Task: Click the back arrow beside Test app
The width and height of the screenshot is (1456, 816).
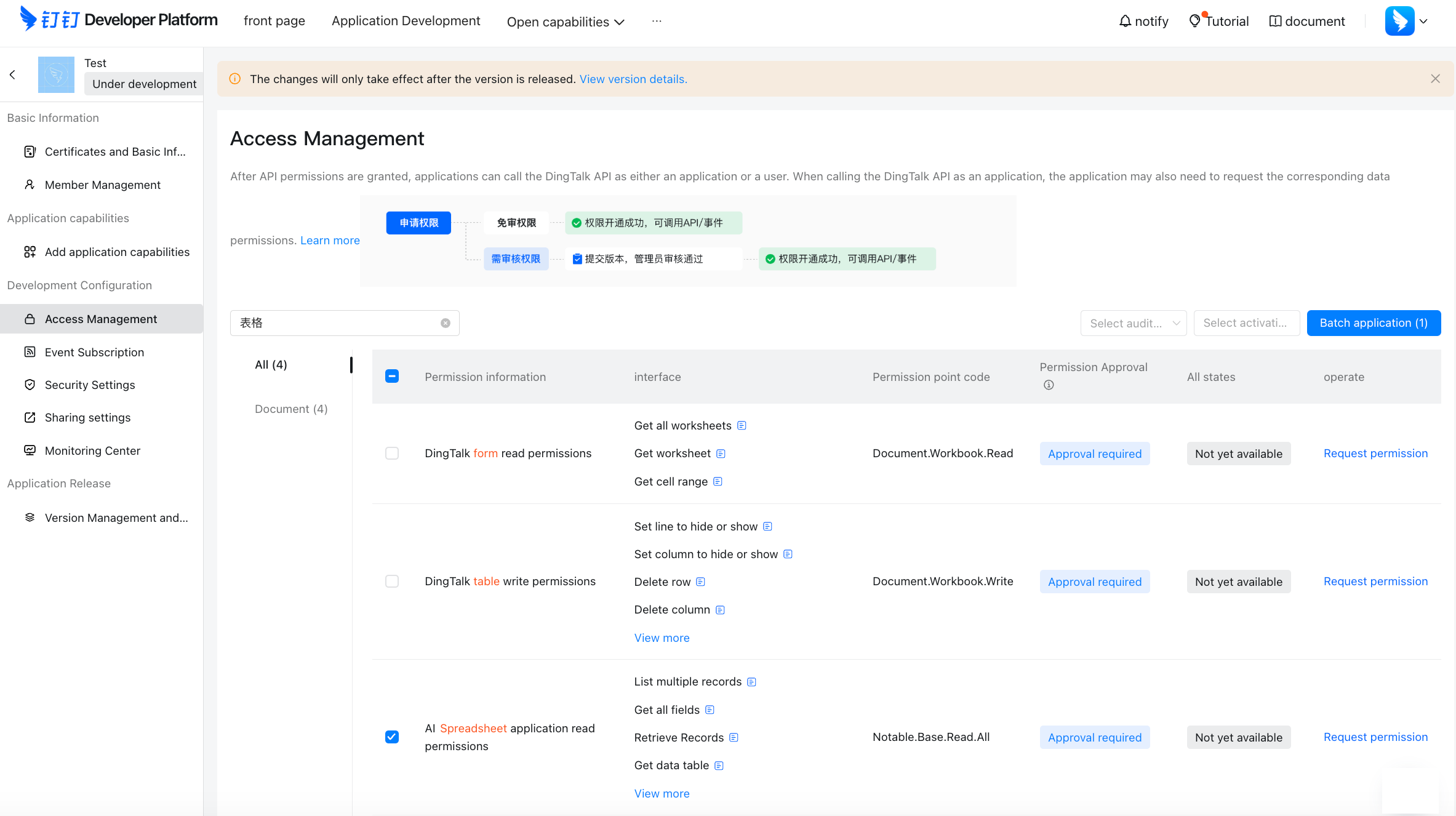Action: click(12, 74)
